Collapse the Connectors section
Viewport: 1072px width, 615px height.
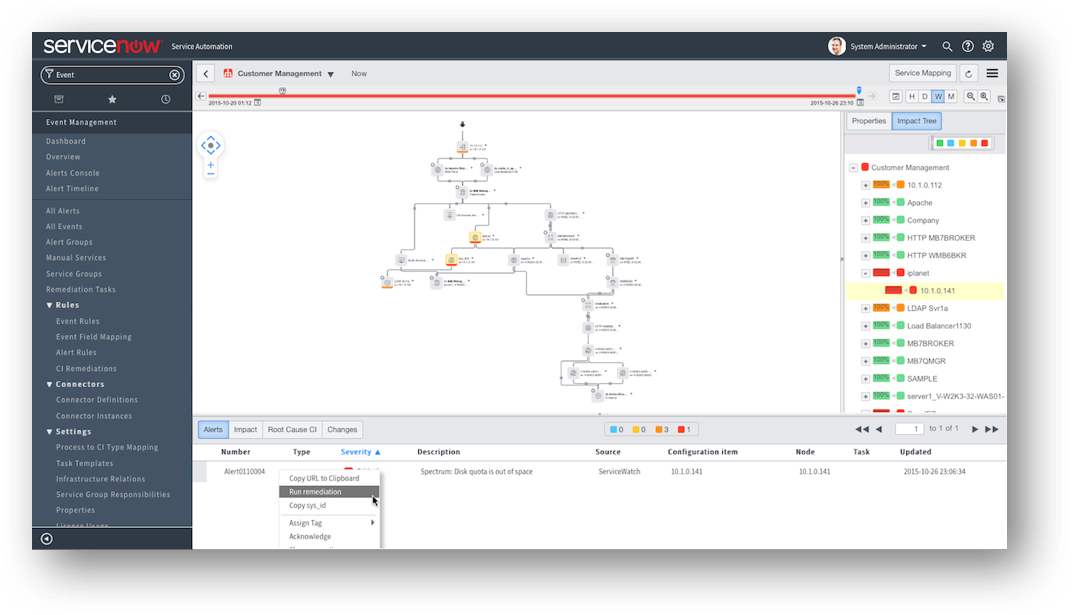tap(49, 385)
